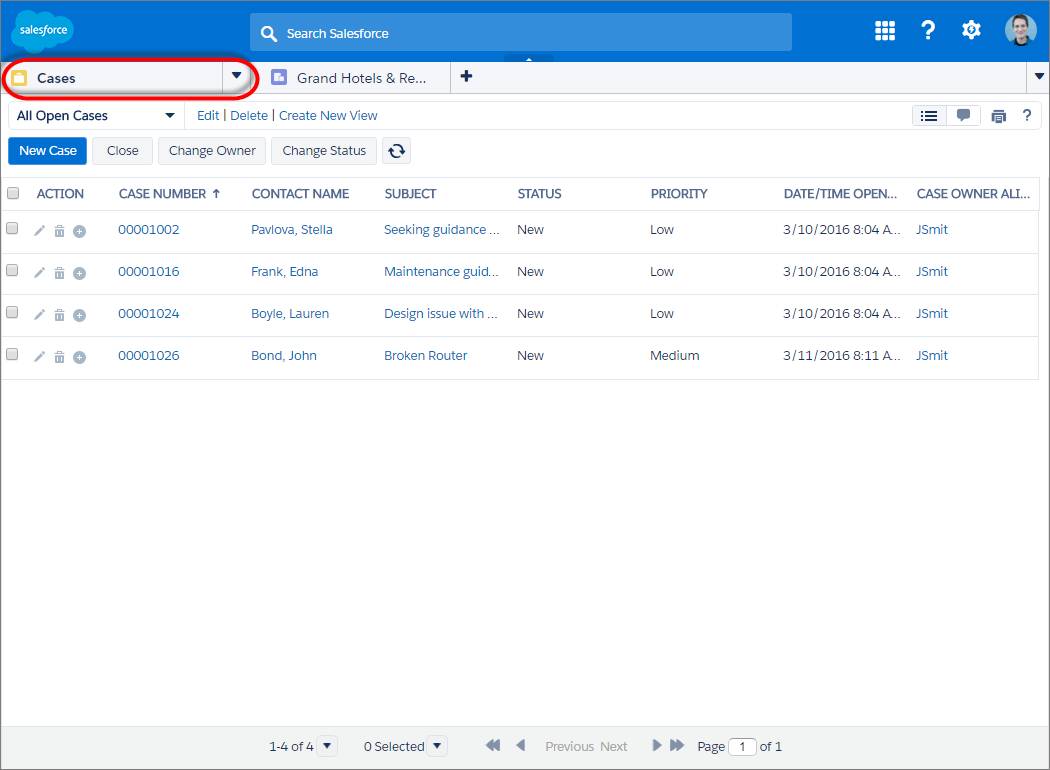
Task: Sort by Case Number column
Action: tap(169, 194)
